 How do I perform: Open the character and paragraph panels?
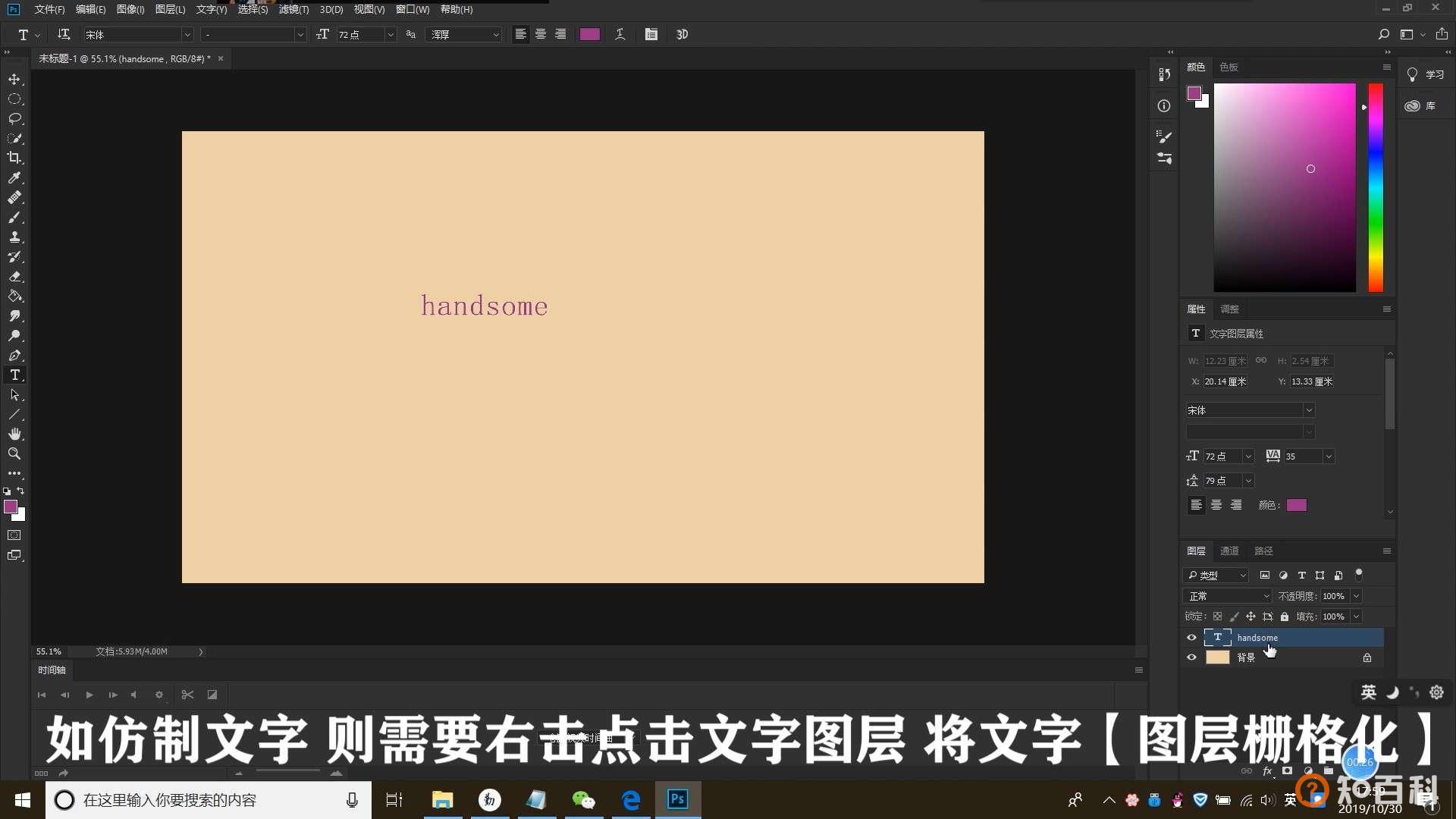coord(651,34)
